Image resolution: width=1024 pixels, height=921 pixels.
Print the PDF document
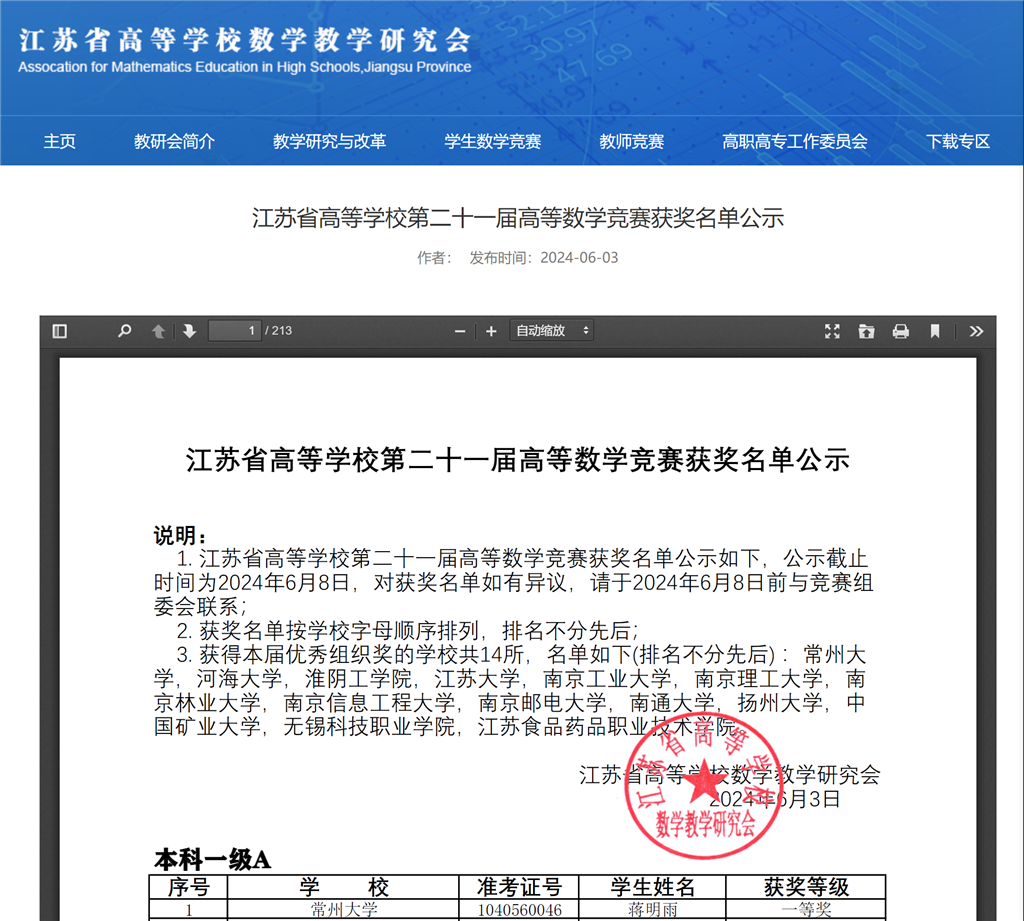click(x=900, y=331)
